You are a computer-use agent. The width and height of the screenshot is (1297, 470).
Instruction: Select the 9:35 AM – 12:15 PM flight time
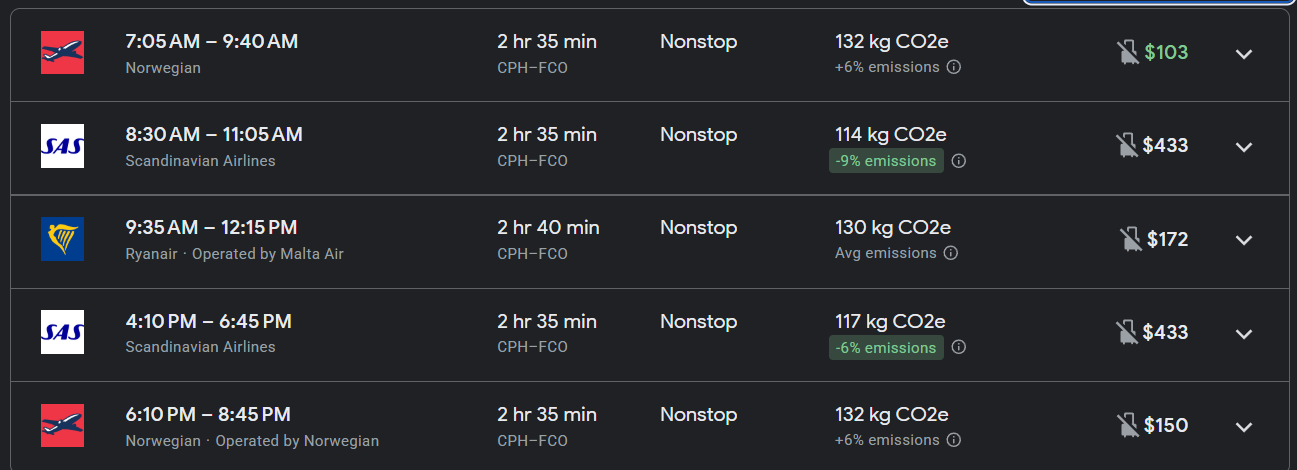[x=211, y=228]
